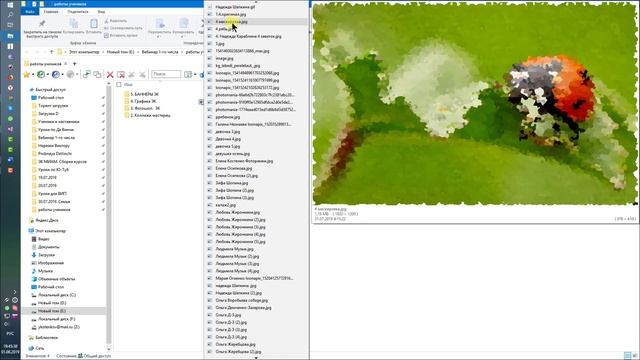Image resolution: width=640 pixels, height=360 pixels.
Task: Click the up-arrow navigation button
Action: coord(51,52)
